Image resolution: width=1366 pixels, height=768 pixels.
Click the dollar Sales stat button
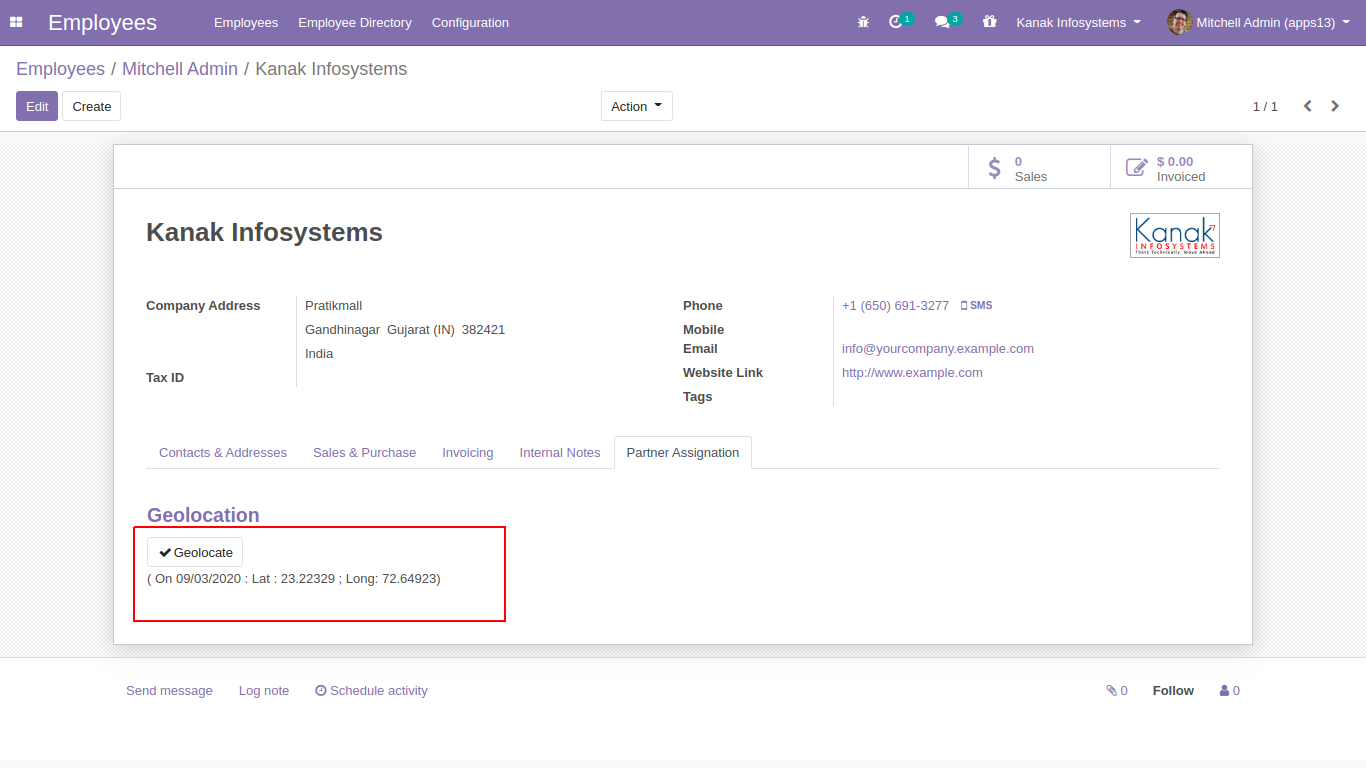pyautogui.click(x=1039, y=167)
